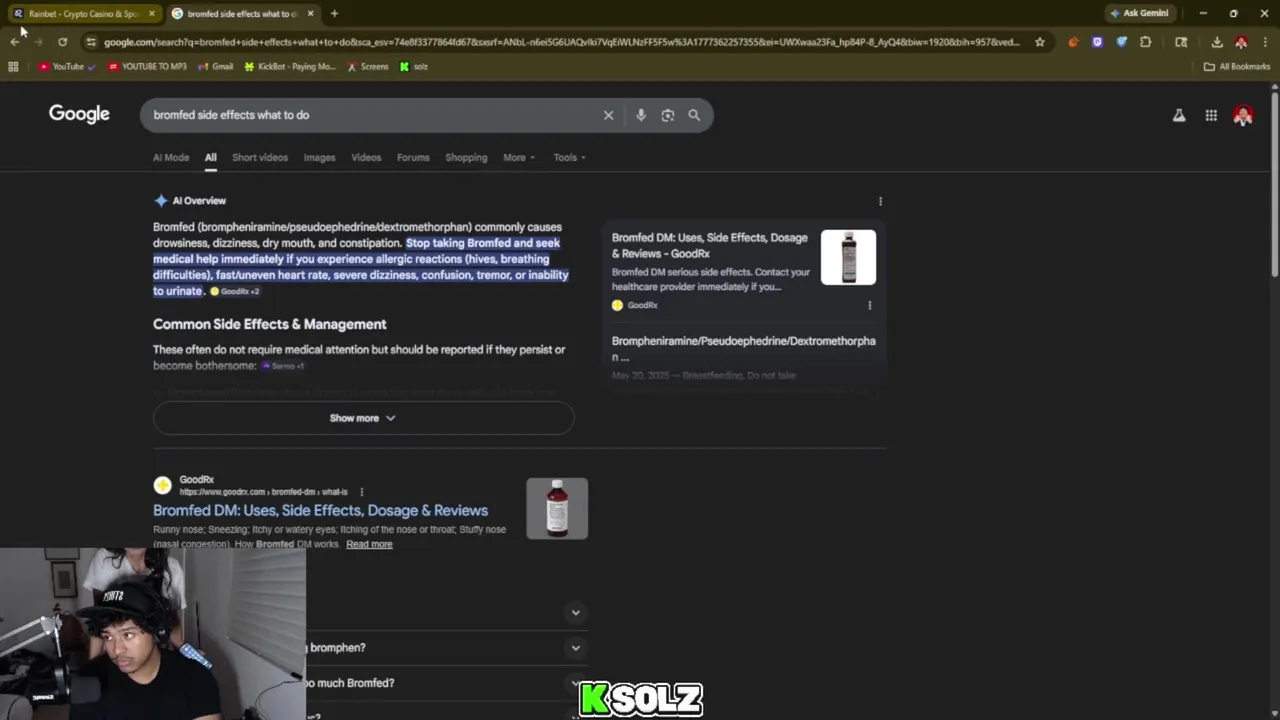Open Gmail bookmark
The image size is (1280, 720).
coord(216,67)
